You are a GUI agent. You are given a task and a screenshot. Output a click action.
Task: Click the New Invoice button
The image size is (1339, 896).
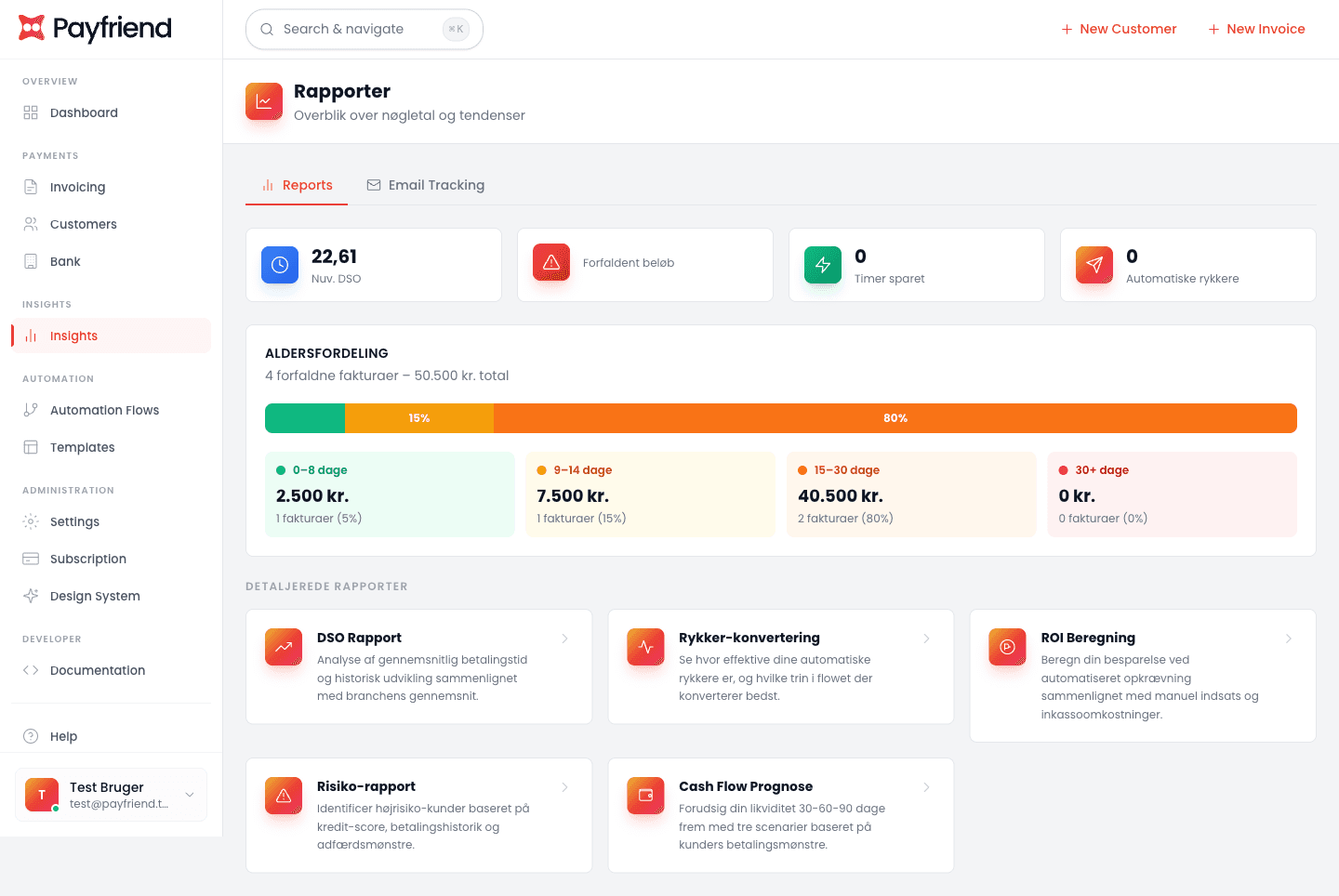point(1256,29)
